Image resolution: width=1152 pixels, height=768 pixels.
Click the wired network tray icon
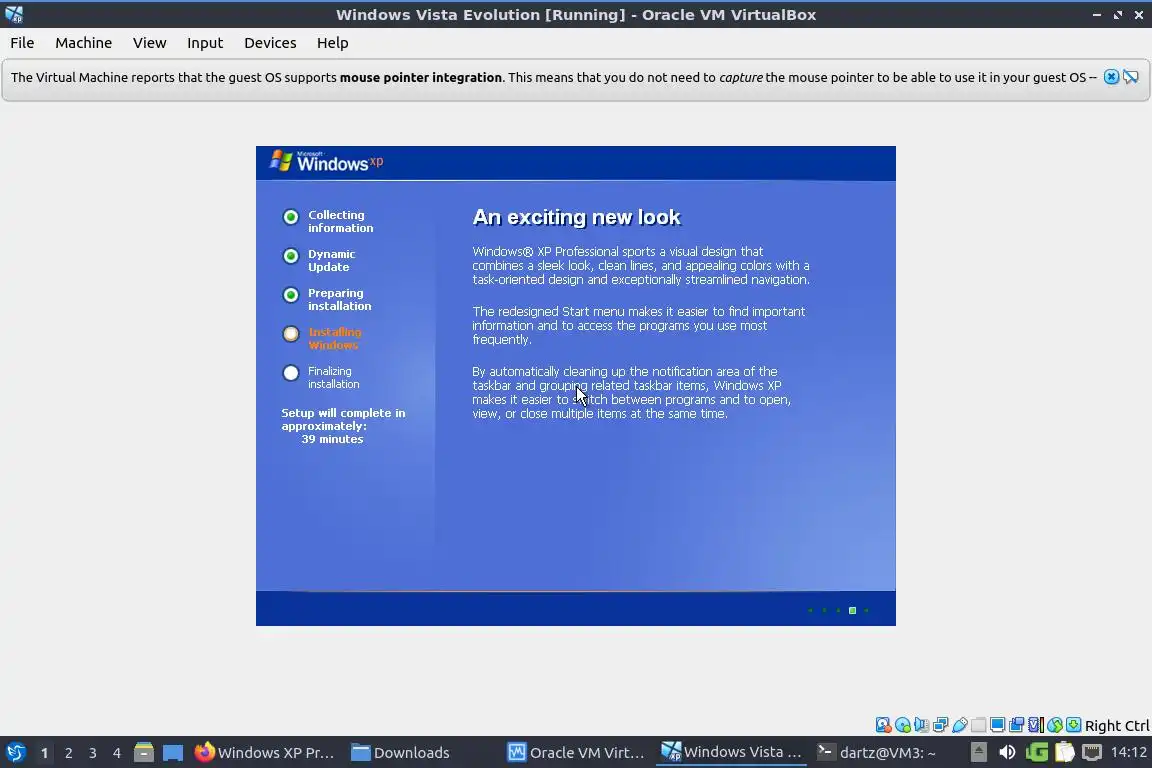1092,753
